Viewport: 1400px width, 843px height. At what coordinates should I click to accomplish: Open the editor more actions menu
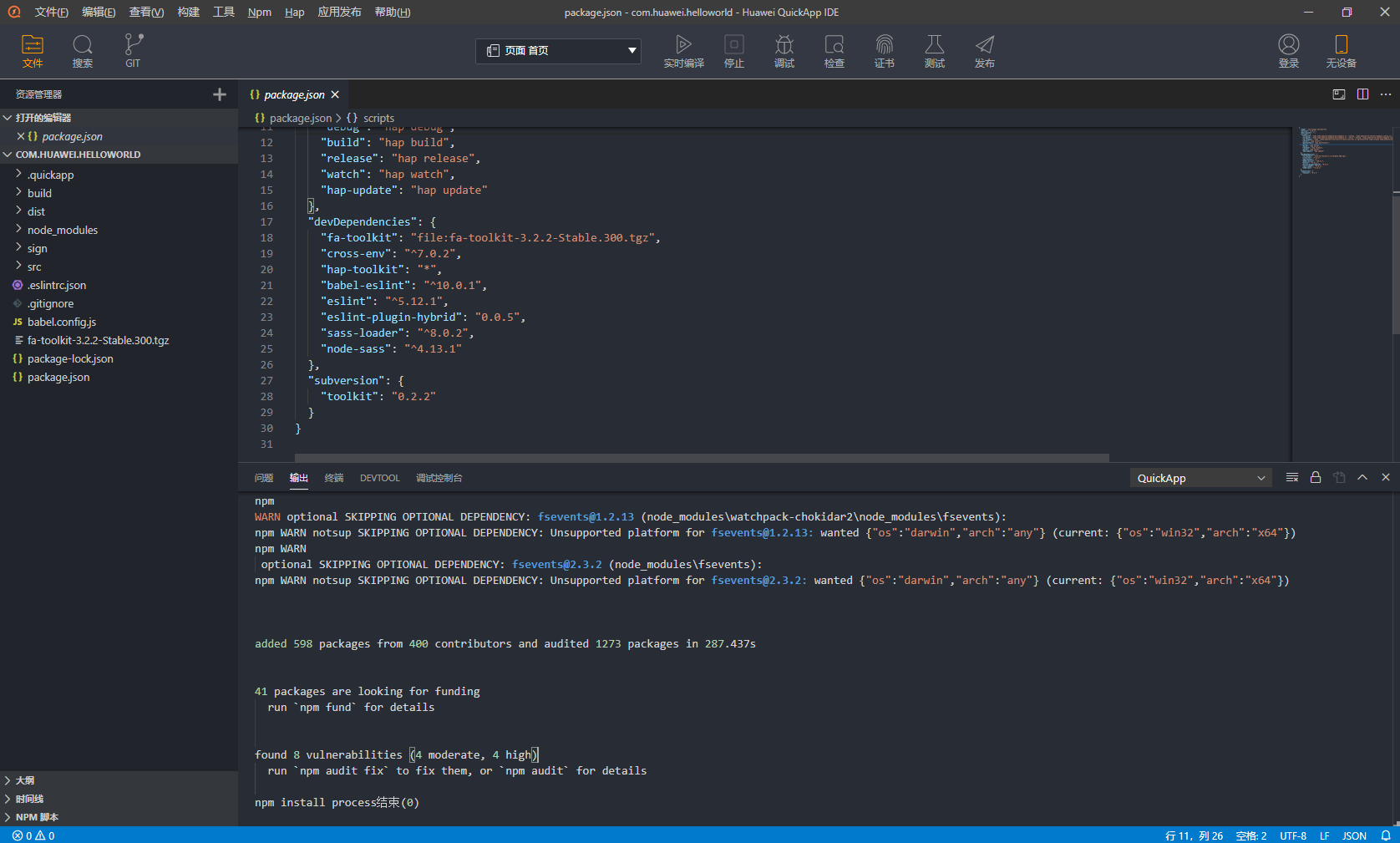[x=1386, y=94]
